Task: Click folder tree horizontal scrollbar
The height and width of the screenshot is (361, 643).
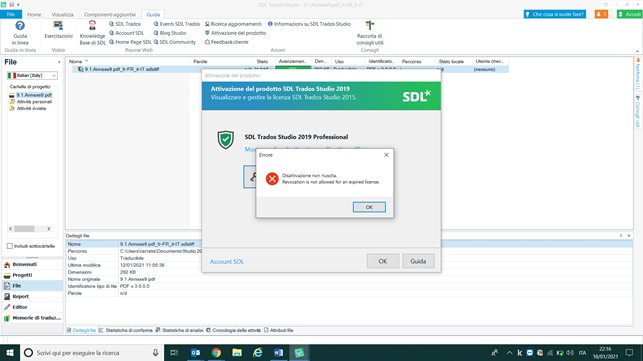Action: coord(30,228)
